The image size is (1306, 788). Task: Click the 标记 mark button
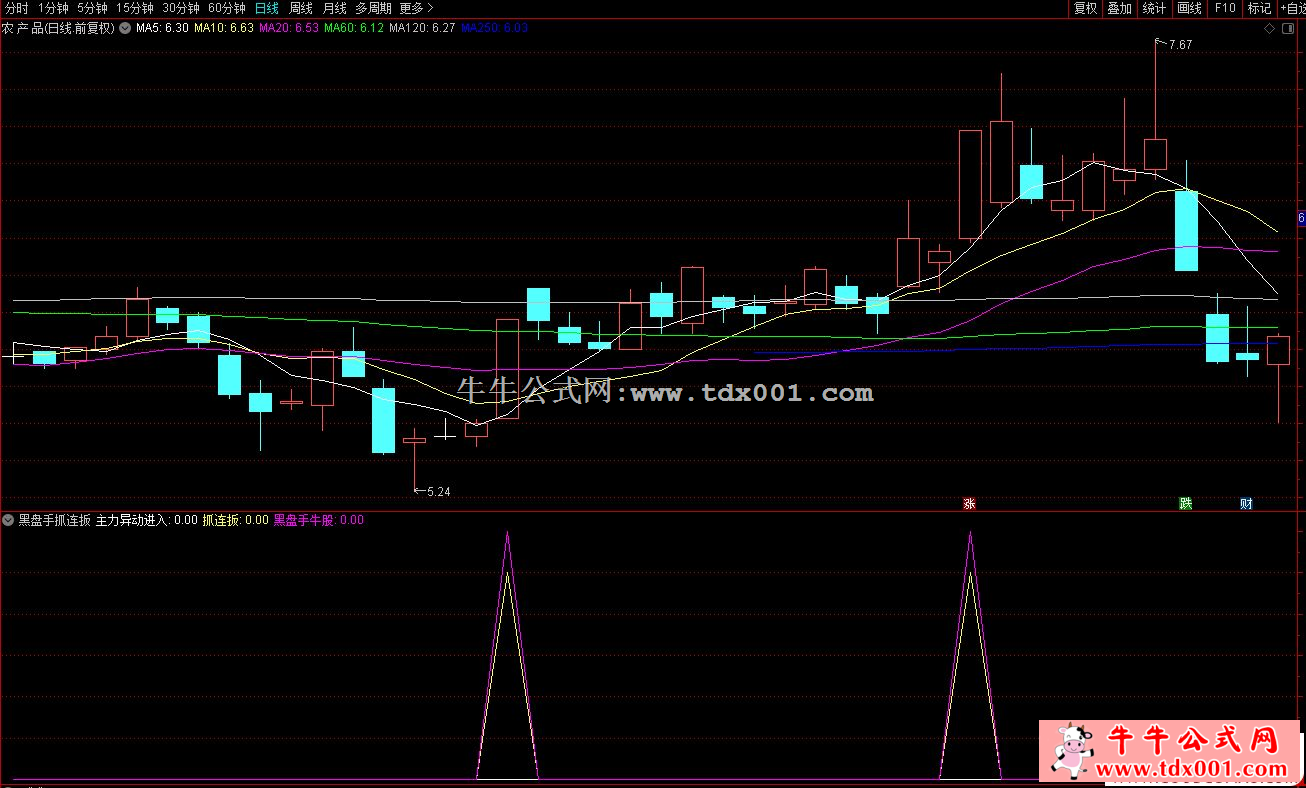[x=1259, y=8]
